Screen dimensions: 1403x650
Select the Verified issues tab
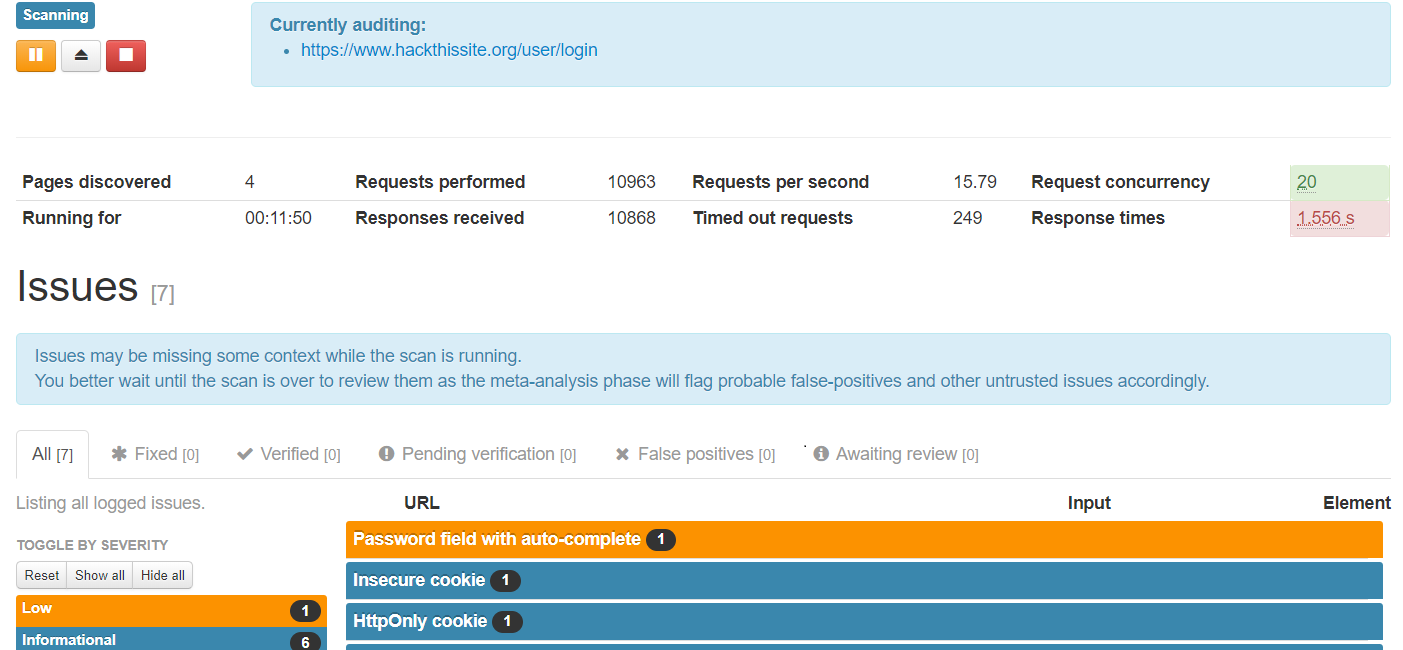pos(289,454)
